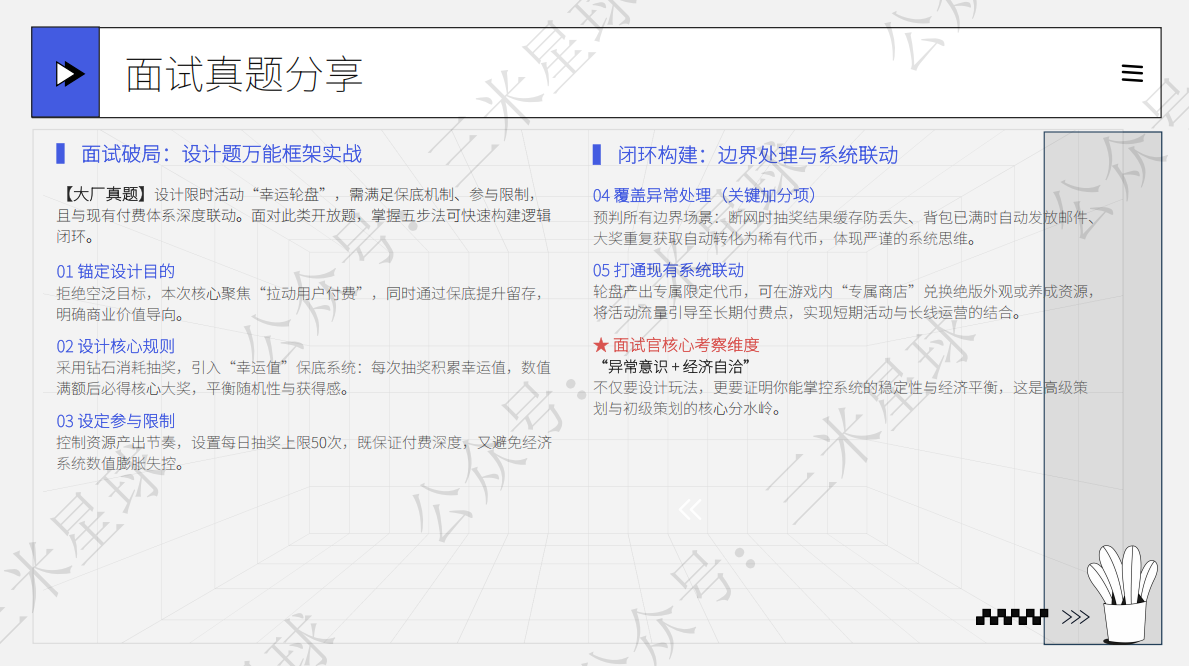This screenshot has height=666, width=1189.
Task: Select step 05 打通现有系统联动
Action: click(668, 270)
